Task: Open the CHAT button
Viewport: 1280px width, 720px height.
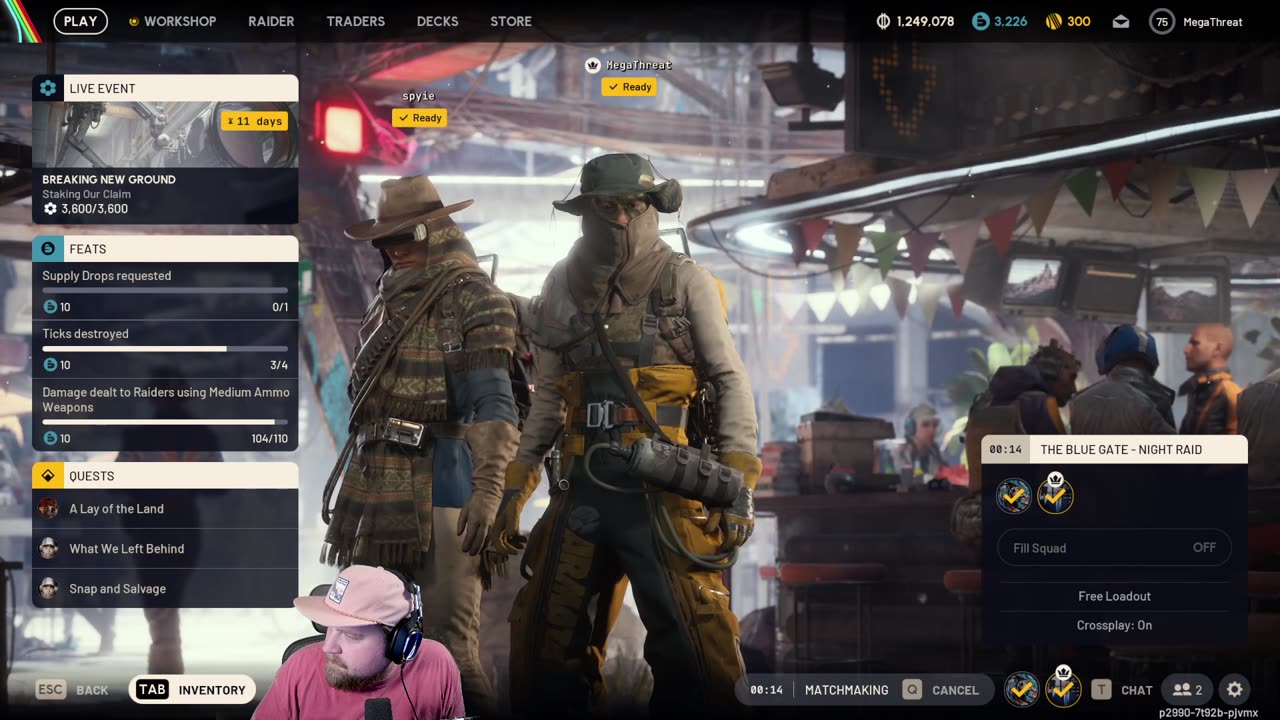Action: tap(1122, 690)
